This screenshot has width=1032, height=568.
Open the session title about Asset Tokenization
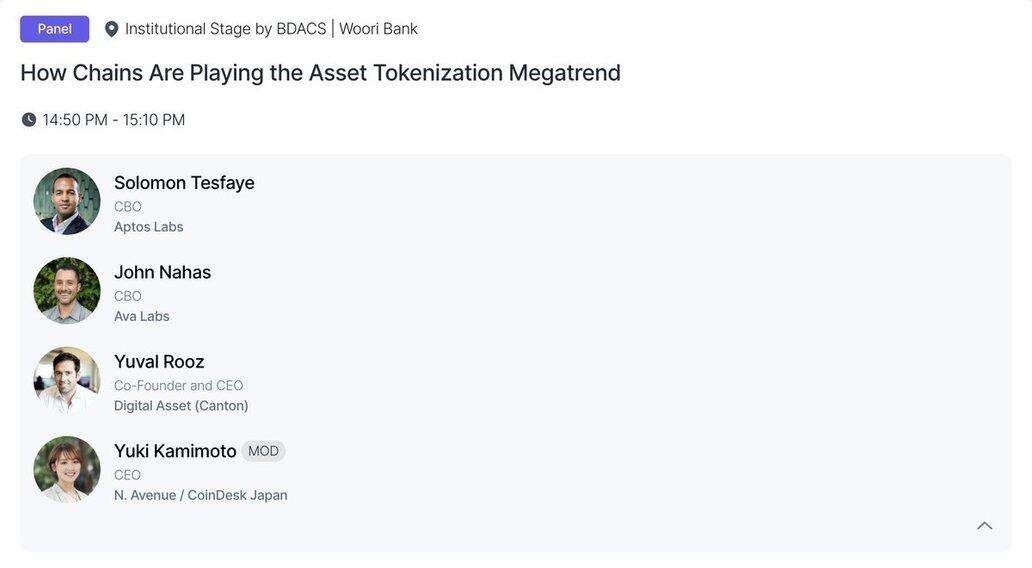(x=321, y=73)
